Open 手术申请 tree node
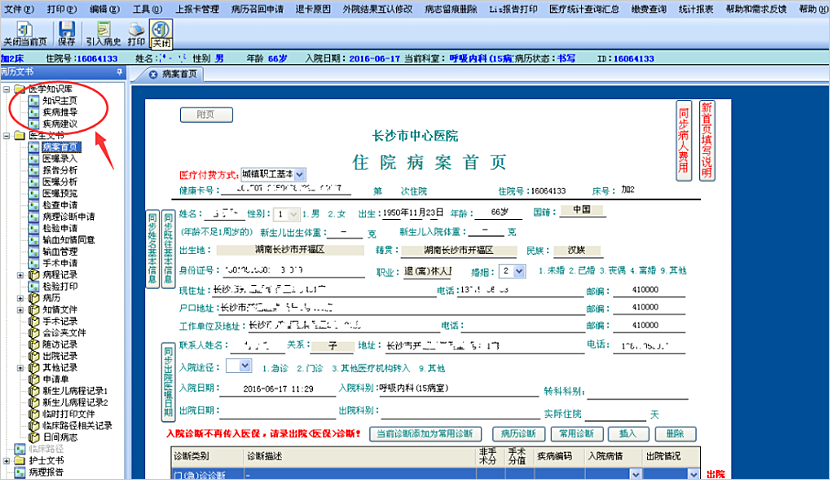The width and height of the screenshot is (830, 480). click(60, 263)
